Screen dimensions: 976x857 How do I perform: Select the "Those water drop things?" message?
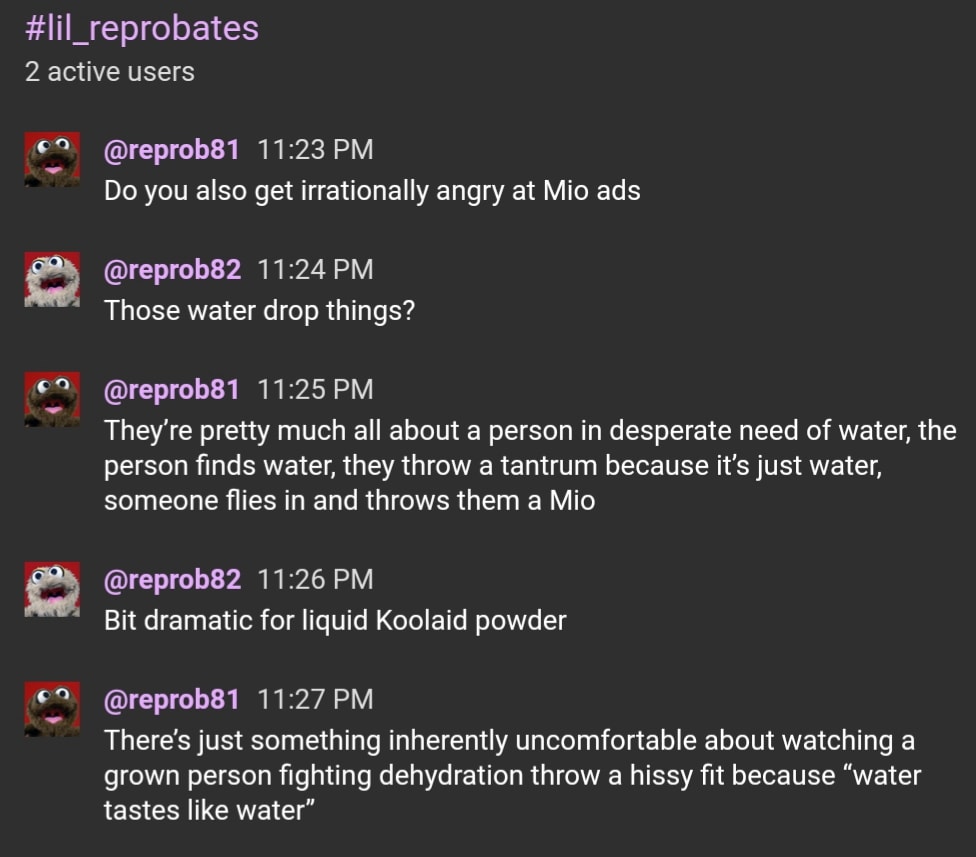[259, 311]
